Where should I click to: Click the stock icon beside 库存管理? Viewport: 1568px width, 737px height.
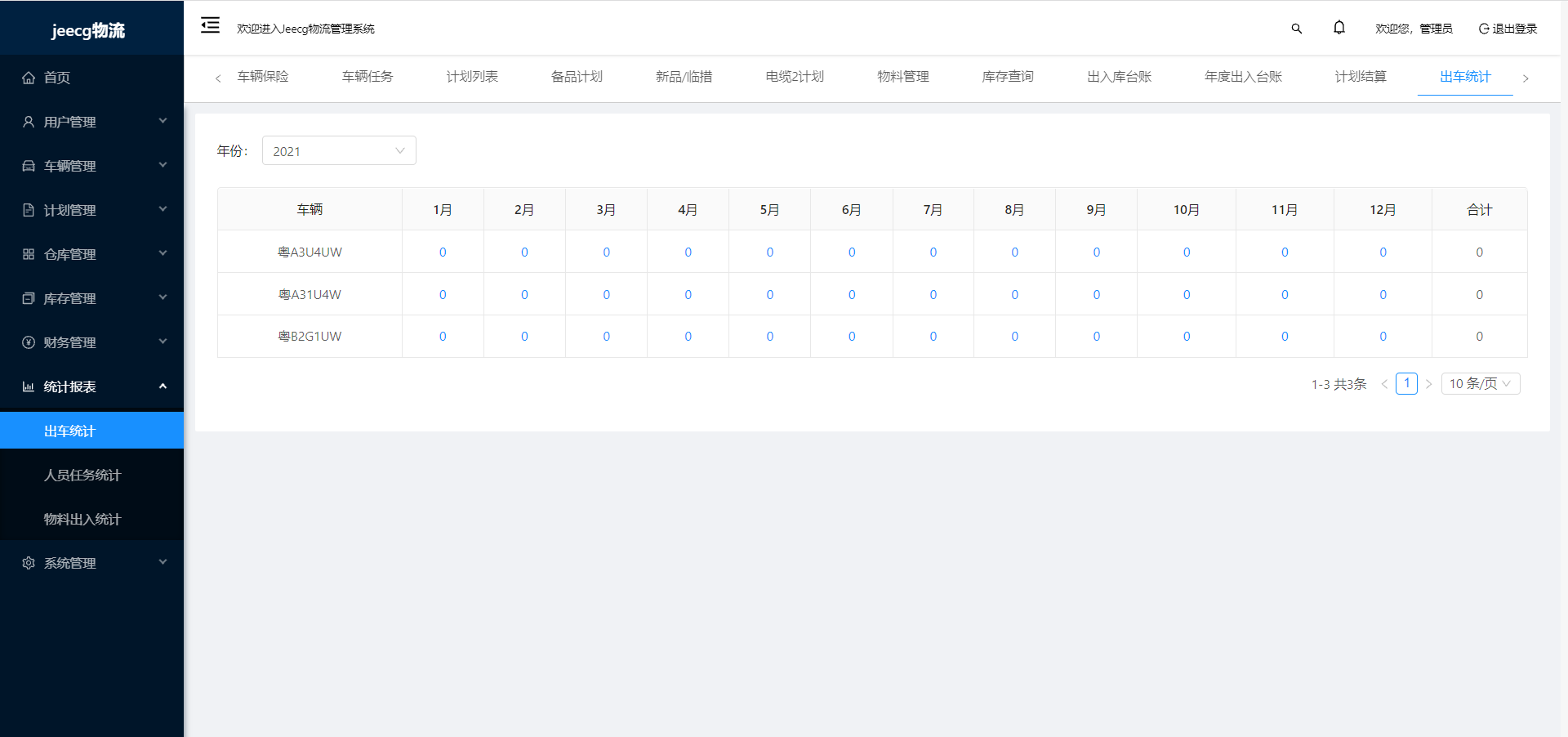point(29,298)
